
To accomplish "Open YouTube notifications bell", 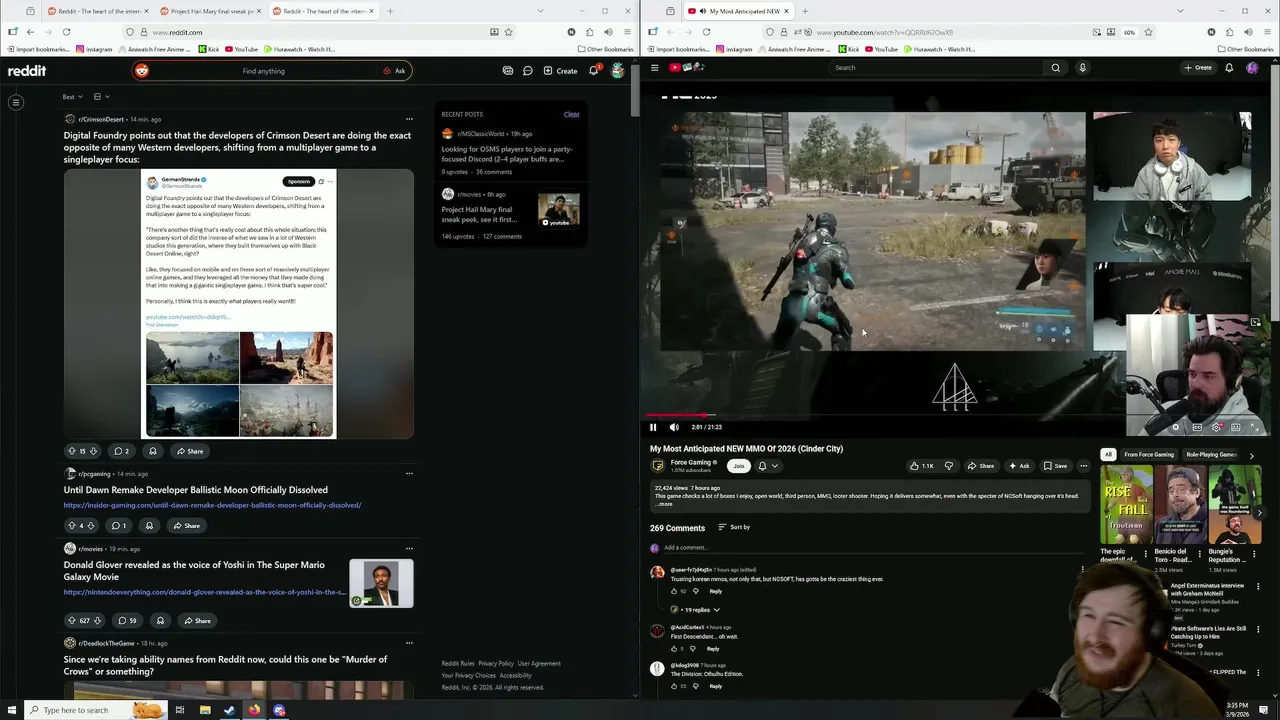I will [1229, 68].
